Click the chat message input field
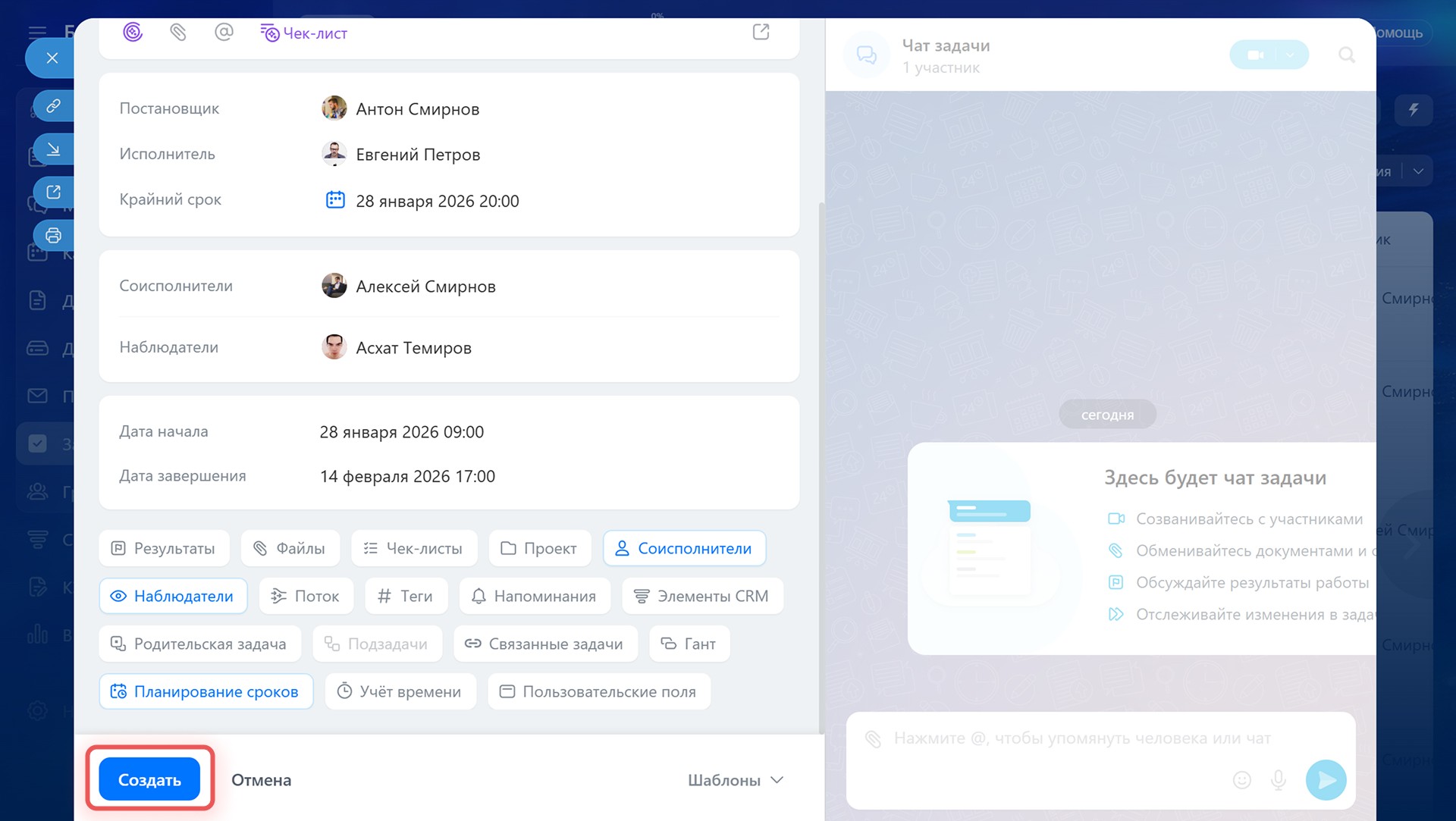The image size is (1456, 821). tap(1081, 738)
